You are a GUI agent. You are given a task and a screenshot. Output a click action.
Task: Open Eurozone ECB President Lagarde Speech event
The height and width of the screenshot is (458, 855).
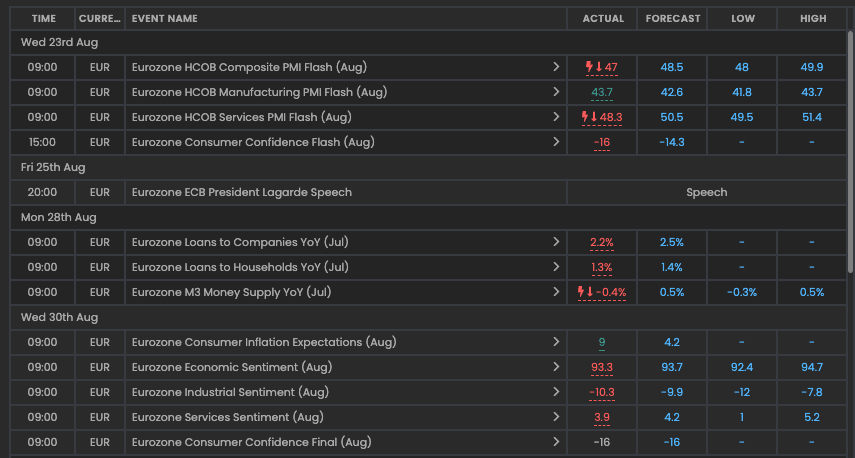coord(242,192)
